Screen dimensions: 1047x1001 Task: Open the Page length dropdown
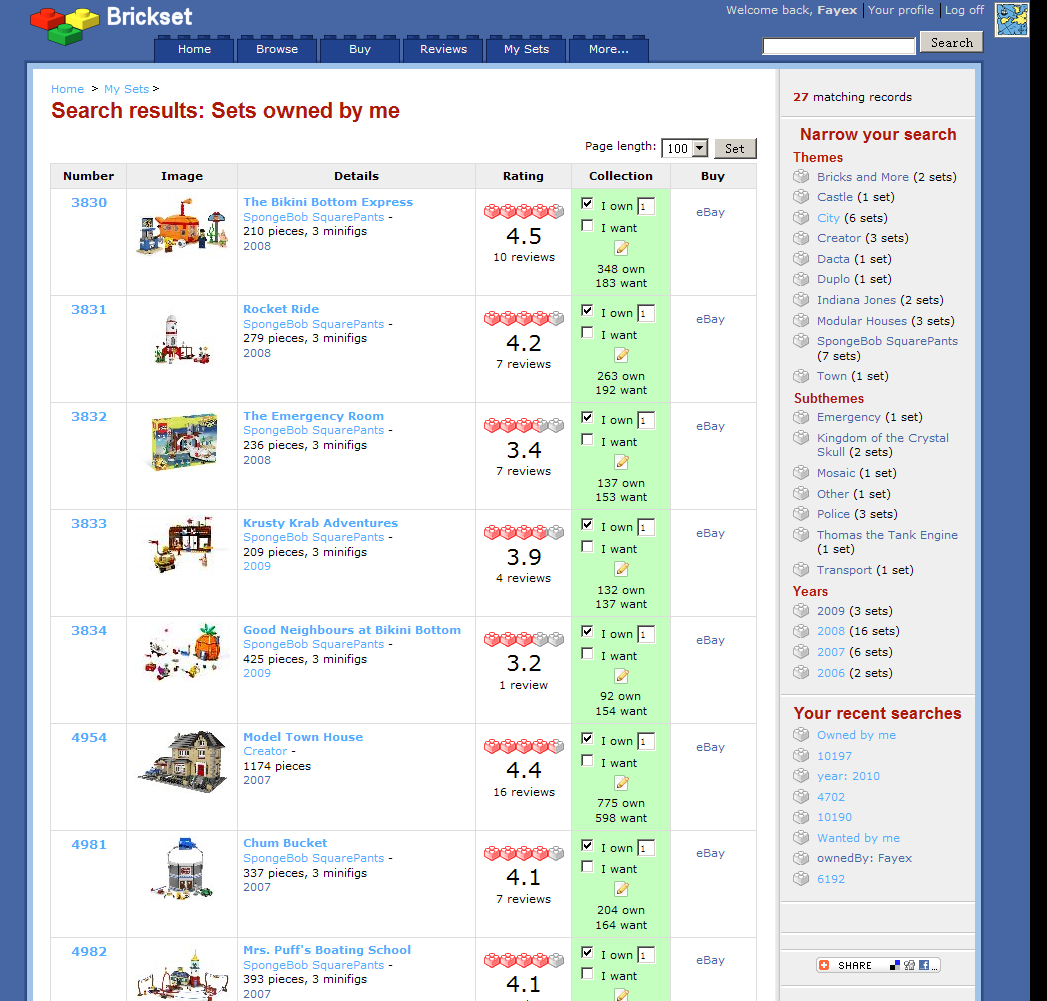click(684, 148)
